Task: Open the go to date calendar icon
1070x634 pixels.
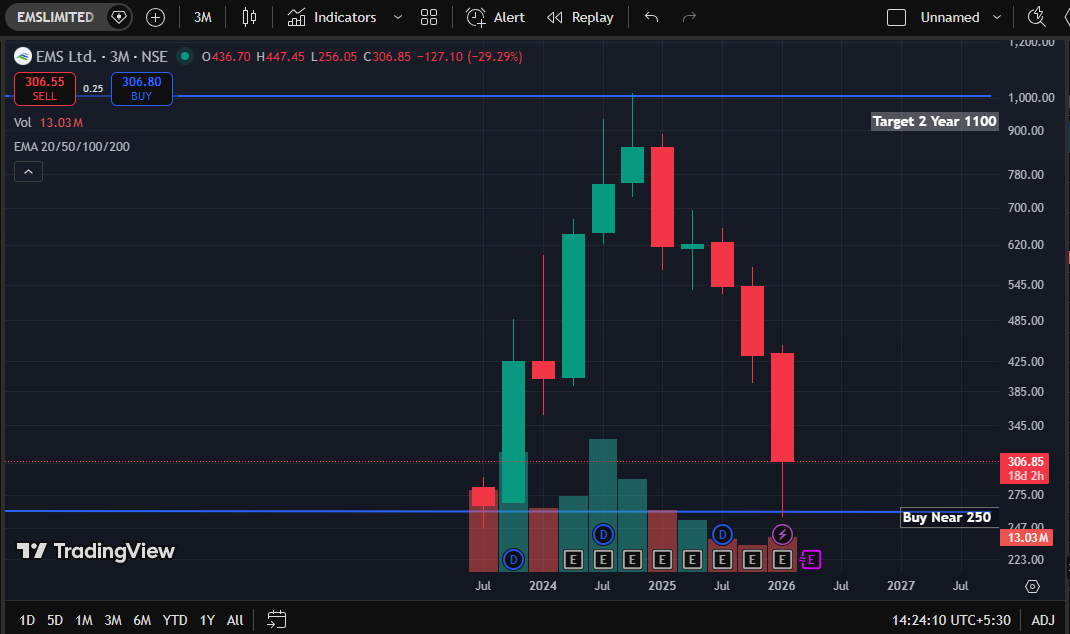Action: 276,620
